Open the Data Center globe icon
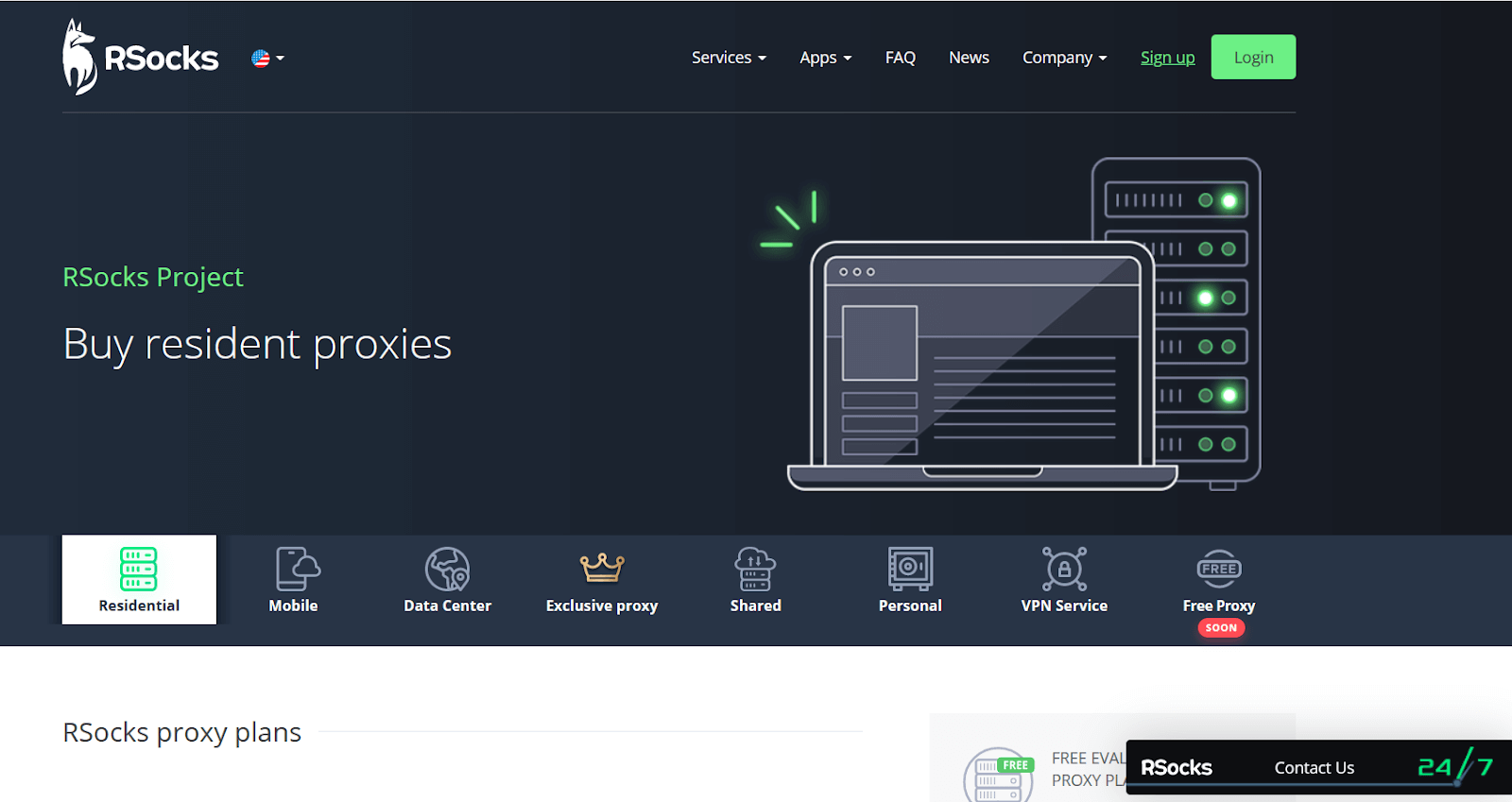1512x802 pixels. (x=447, y=569)
